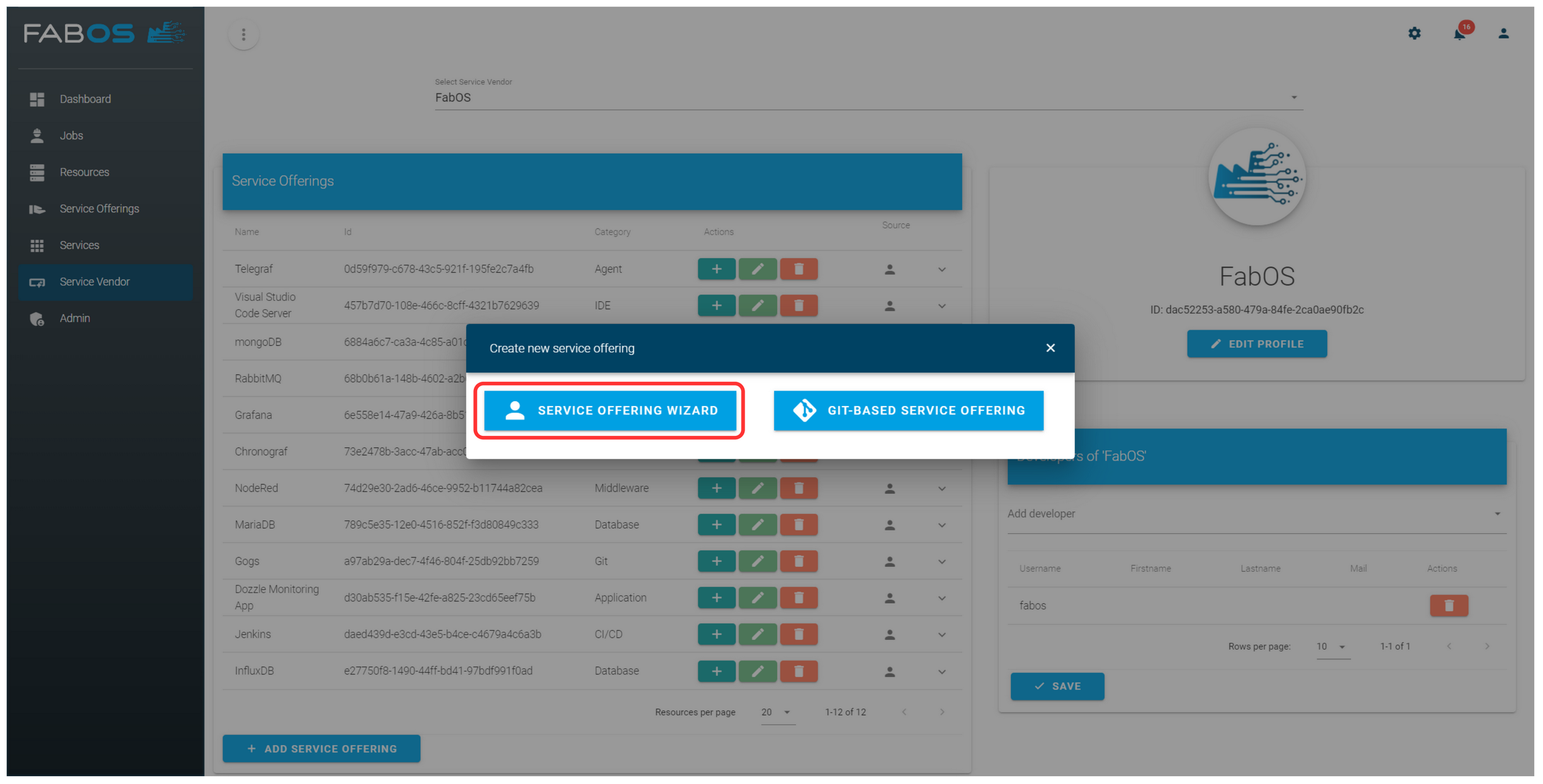Open the Admin section in sidebar
This screenshot has width=1543, height=784.
74,318
